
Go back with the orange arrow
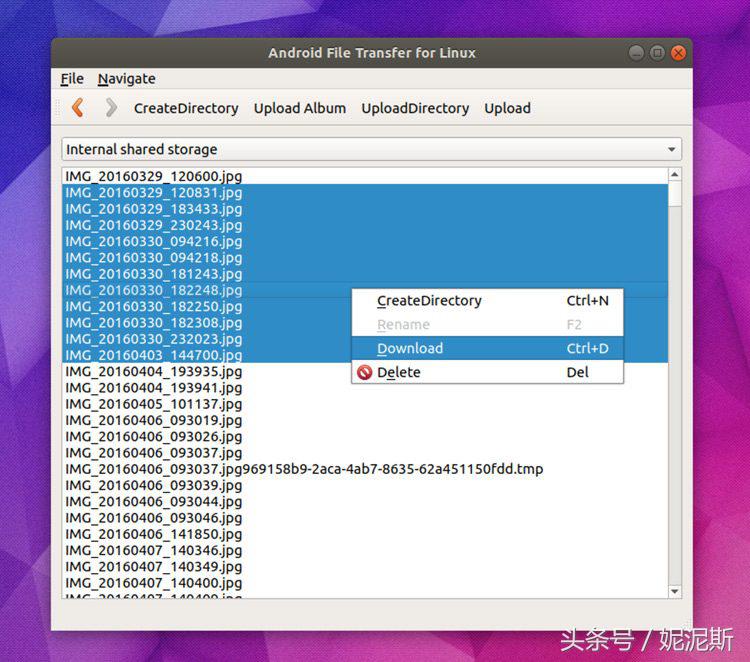point(78,108)
